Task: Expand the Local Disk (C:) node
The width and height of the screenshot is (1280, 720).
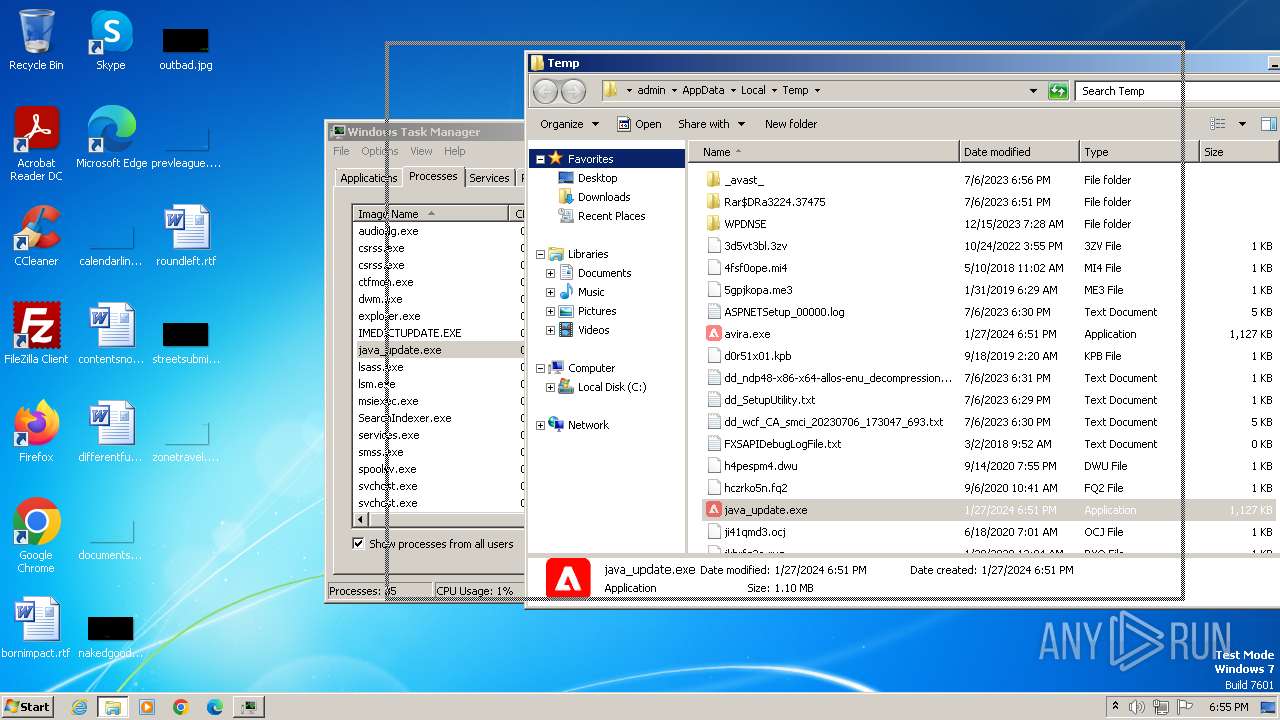Action: [x=550, y=387]
